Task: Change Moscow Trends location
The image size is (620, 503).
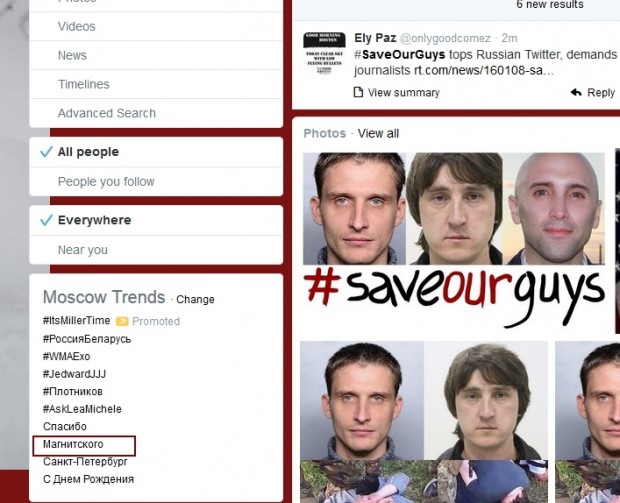Action: click(195, 299)
